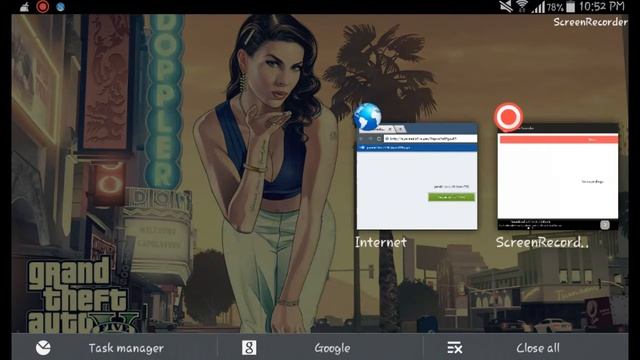This screenshot has height=360, width=640.
Task: Tap the muted sound status icon
Action: coord(506,7)
